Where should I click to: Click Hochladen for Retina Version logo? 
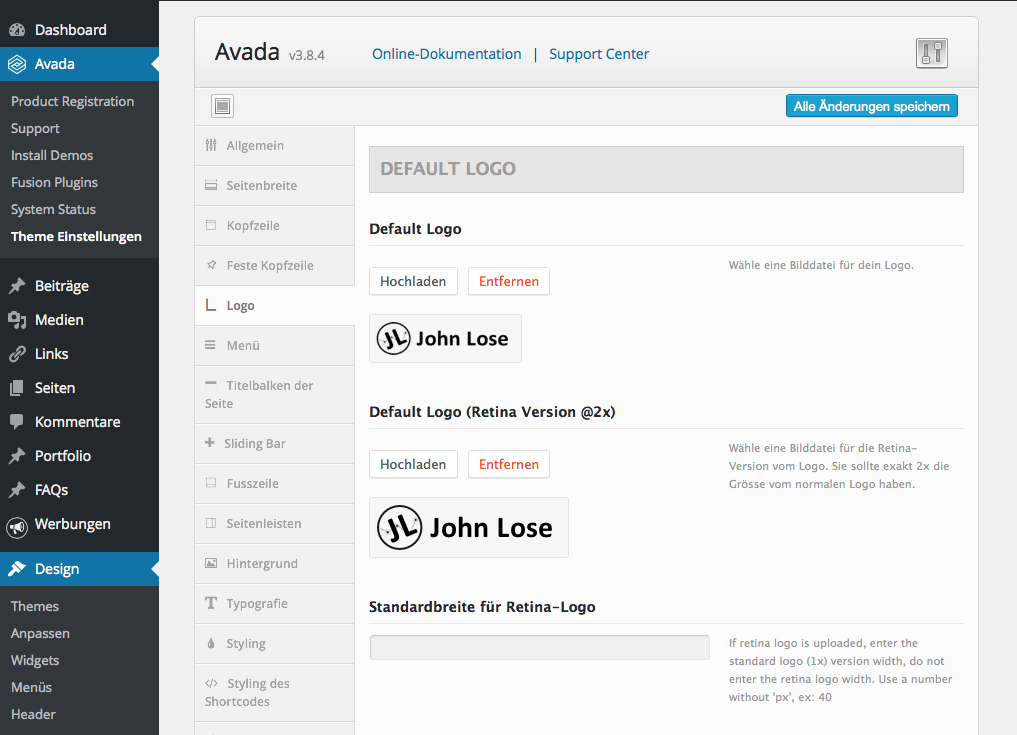click(413, 464)
